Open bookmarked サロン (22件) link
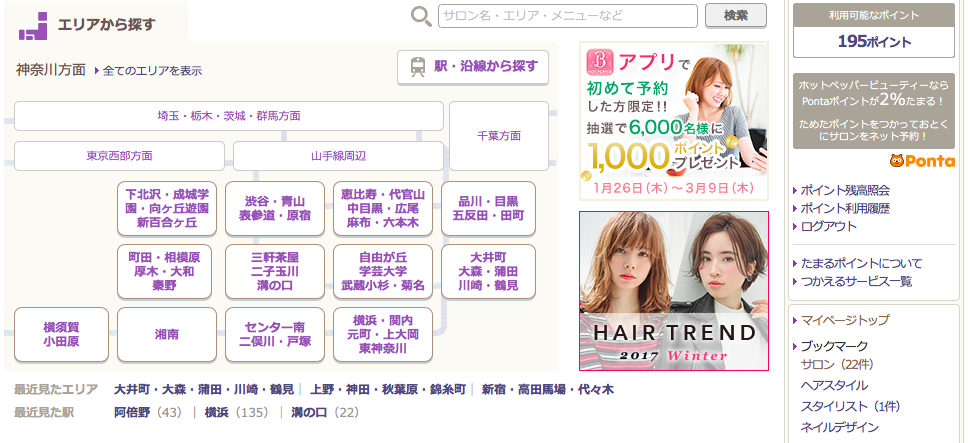This screenshot has width=971, height=443. click(837, 365)
